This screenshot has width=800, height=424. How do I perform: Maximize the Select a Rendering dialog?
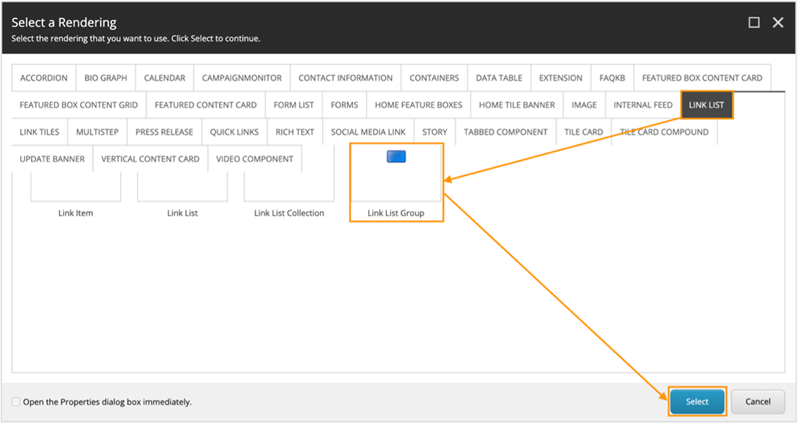point(753,21)
